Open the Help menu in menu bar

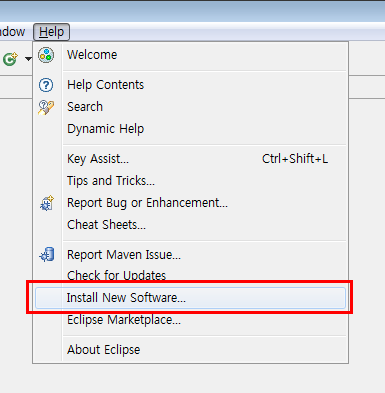pos(51,32)
